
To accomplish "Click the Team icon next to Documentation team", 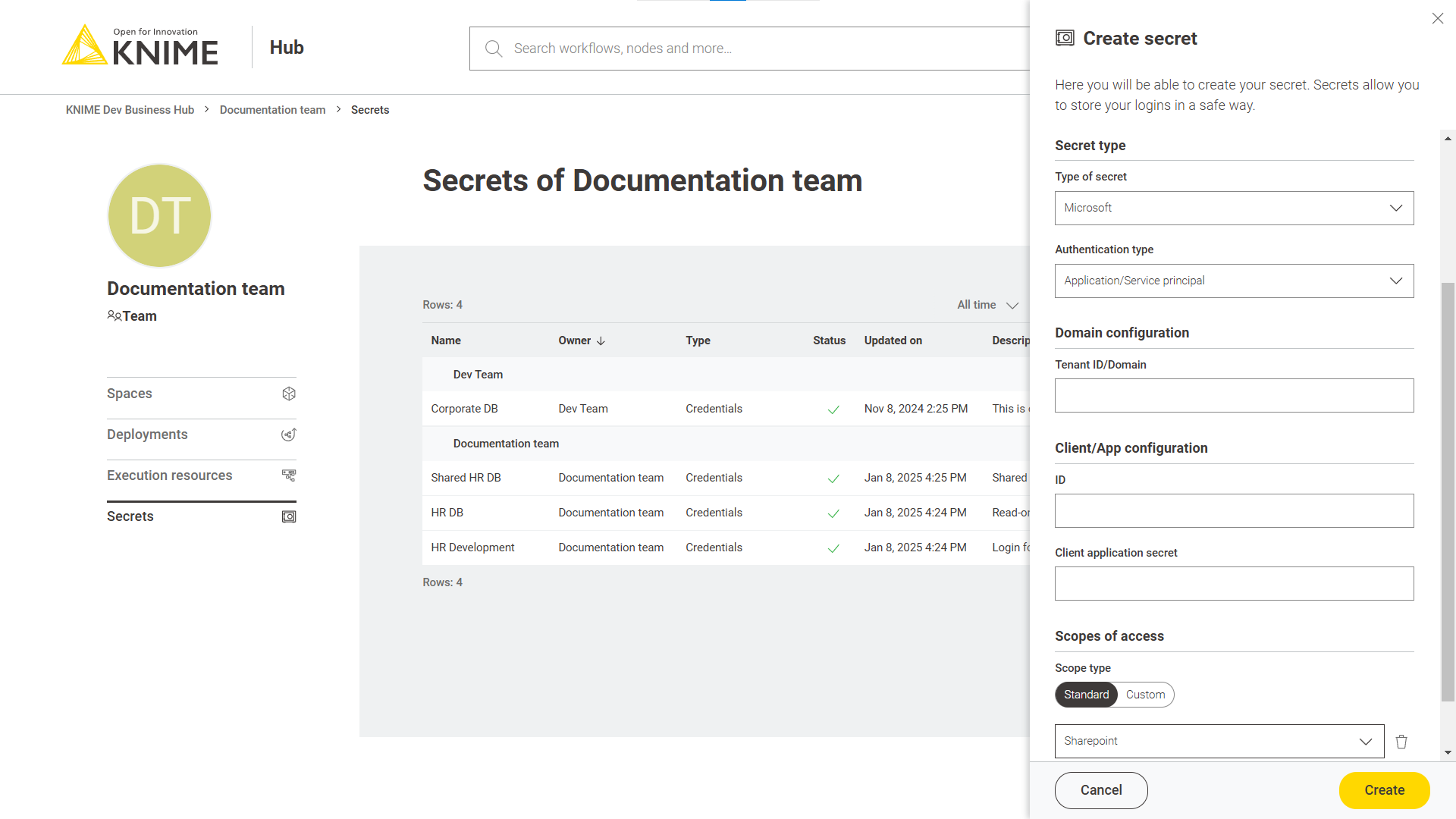I will (113, 316).
